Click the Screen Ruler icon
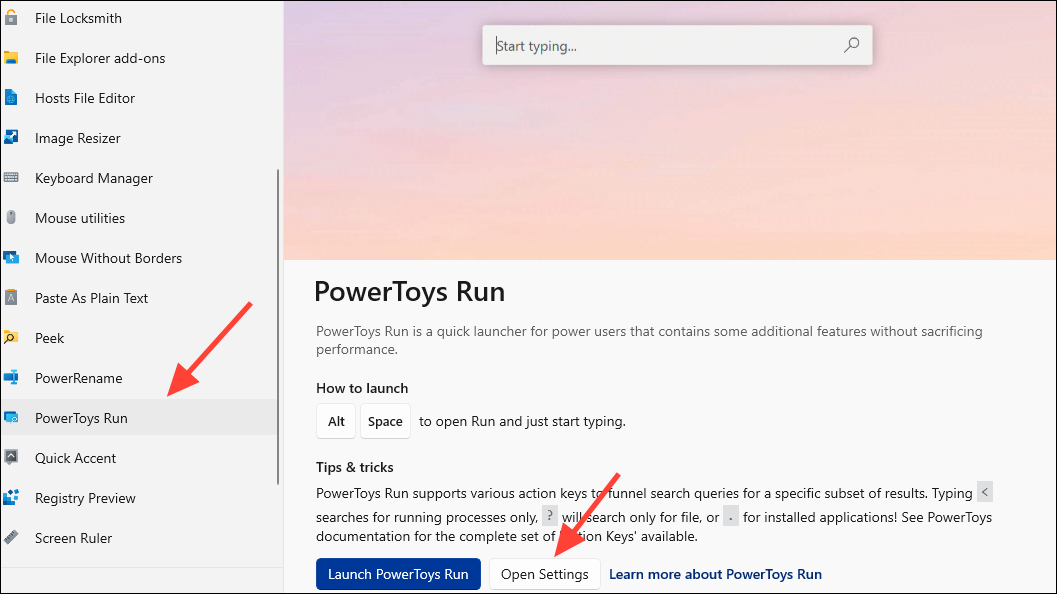The height and width of the screenshot is (594, 1057). click(x=11, y=537)
